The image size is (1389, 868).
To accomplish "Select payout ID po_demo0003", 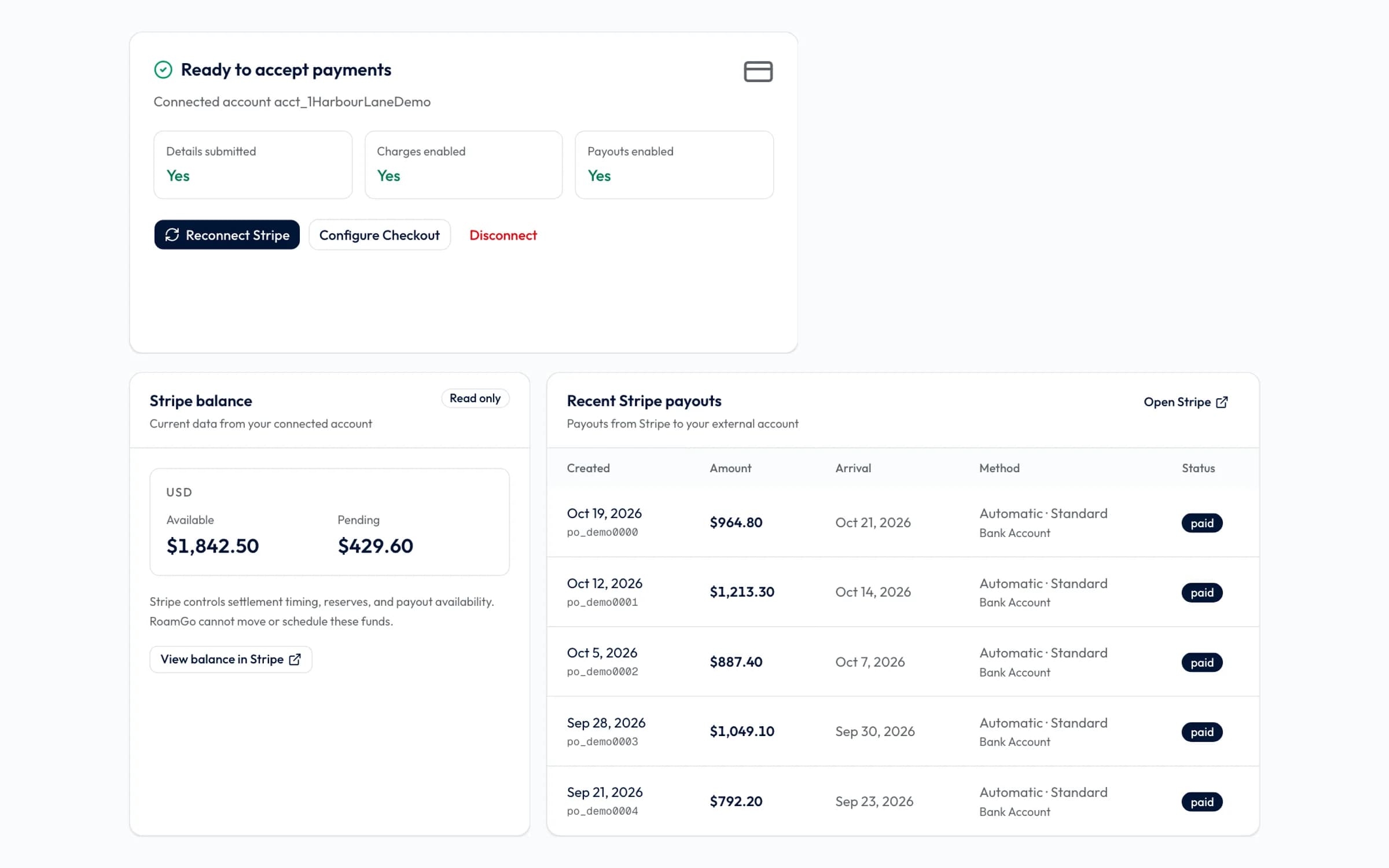I will pos(602,742).
